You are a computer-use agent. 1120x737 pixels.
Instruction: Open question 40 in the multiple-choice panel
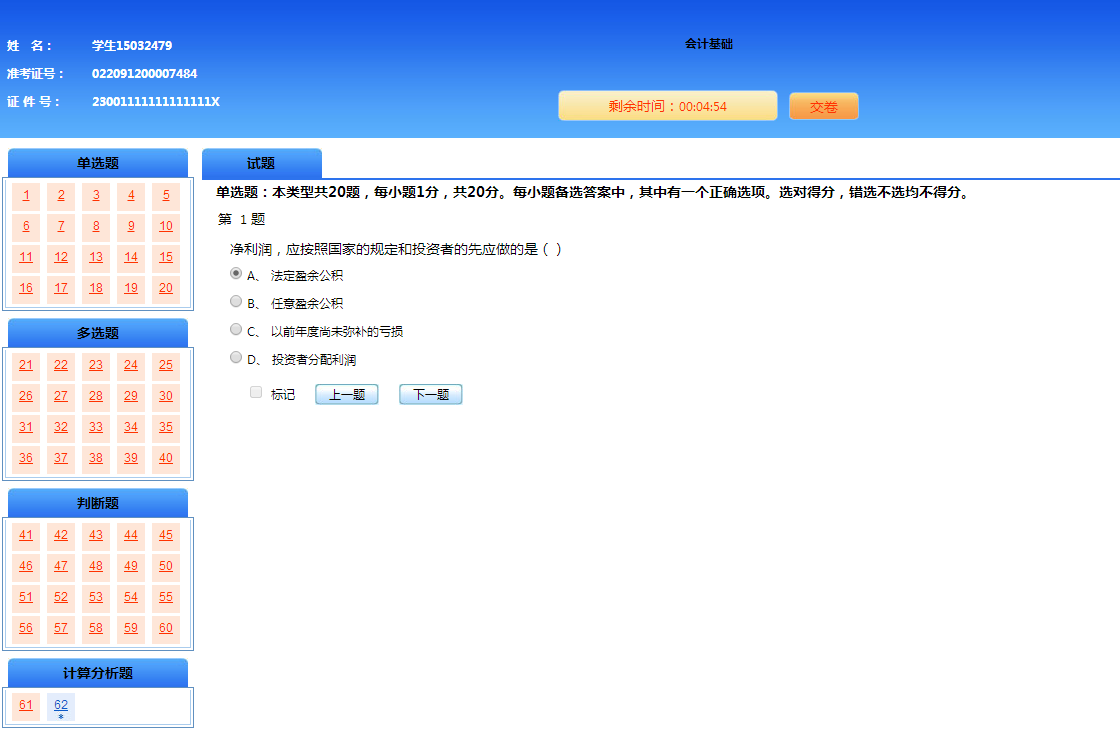click(165, 458)
